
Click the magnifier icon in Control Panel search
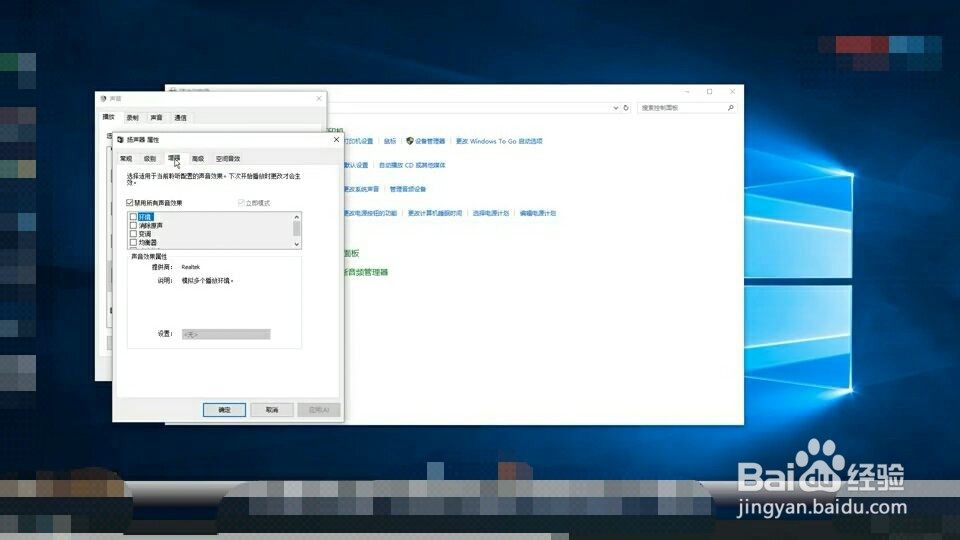coord(730,108)
